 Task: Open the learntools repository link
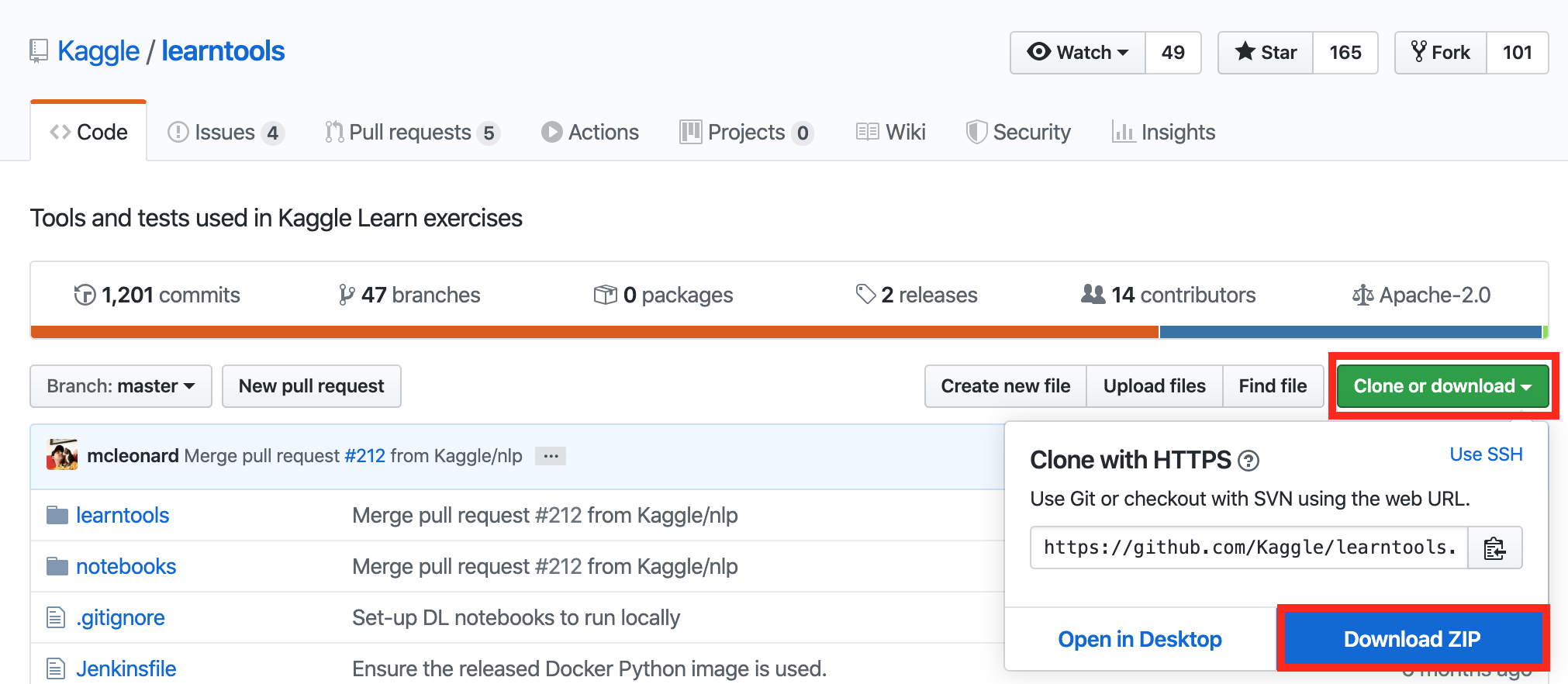(x=223, y=51)
